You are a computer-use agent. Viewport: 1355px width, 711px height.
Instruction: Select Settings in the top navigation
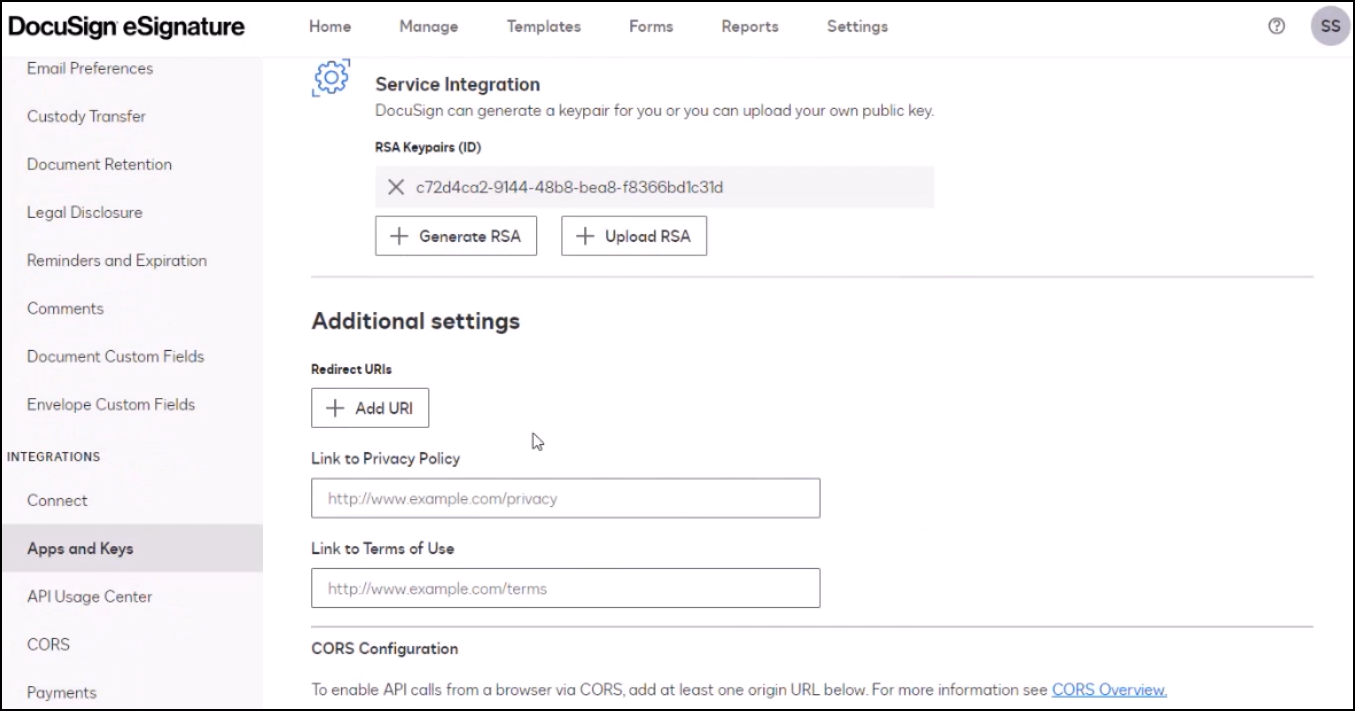(857, 27)
